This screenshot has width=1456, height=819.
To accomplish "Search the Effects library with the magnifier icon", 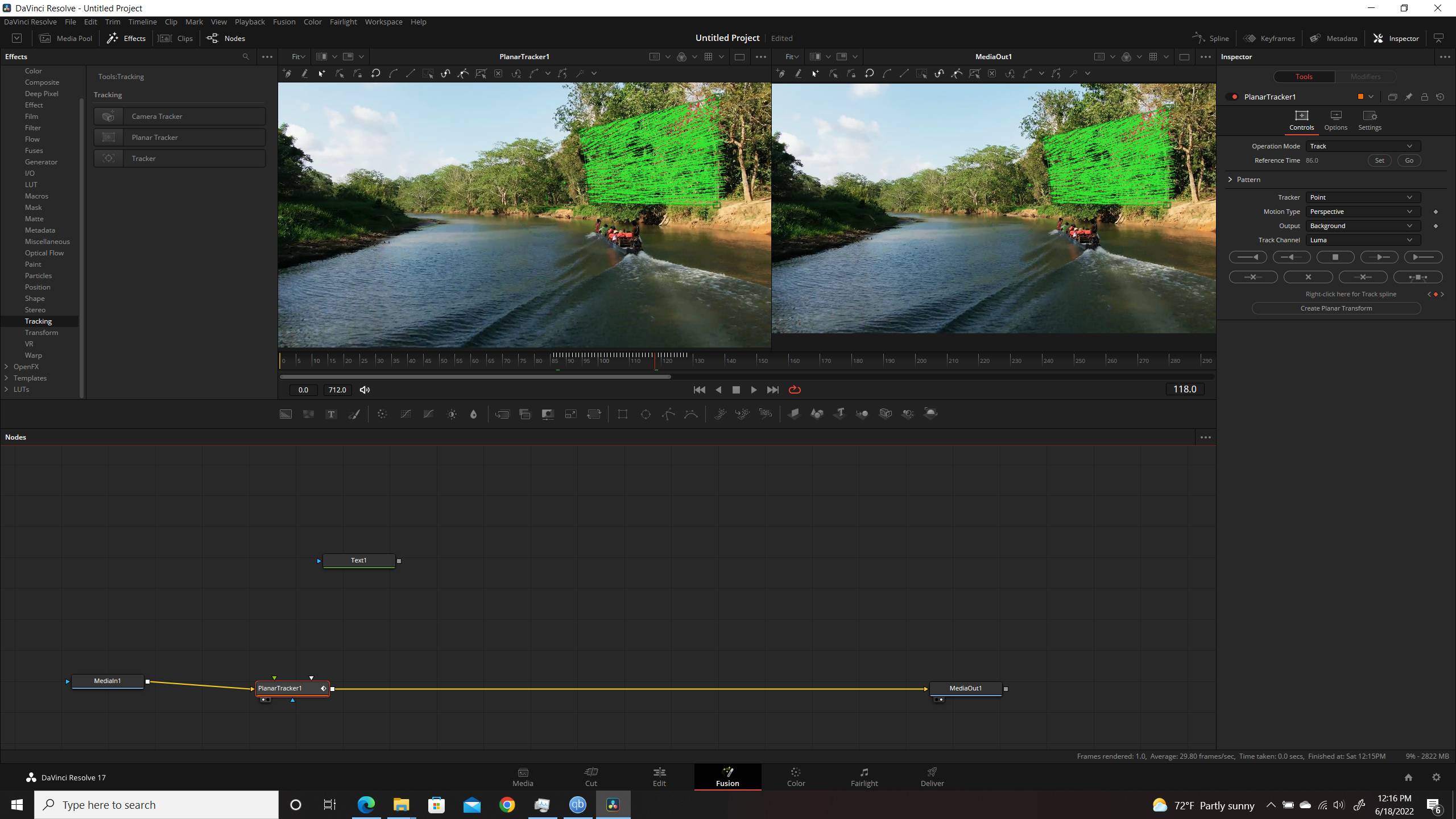I will click(x=246, y=57).
